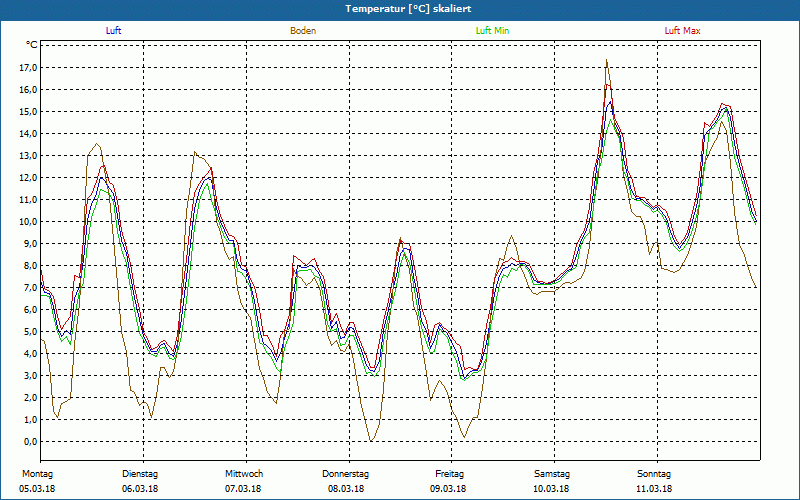Click the 15,0 y-axis value

point(29,112)
